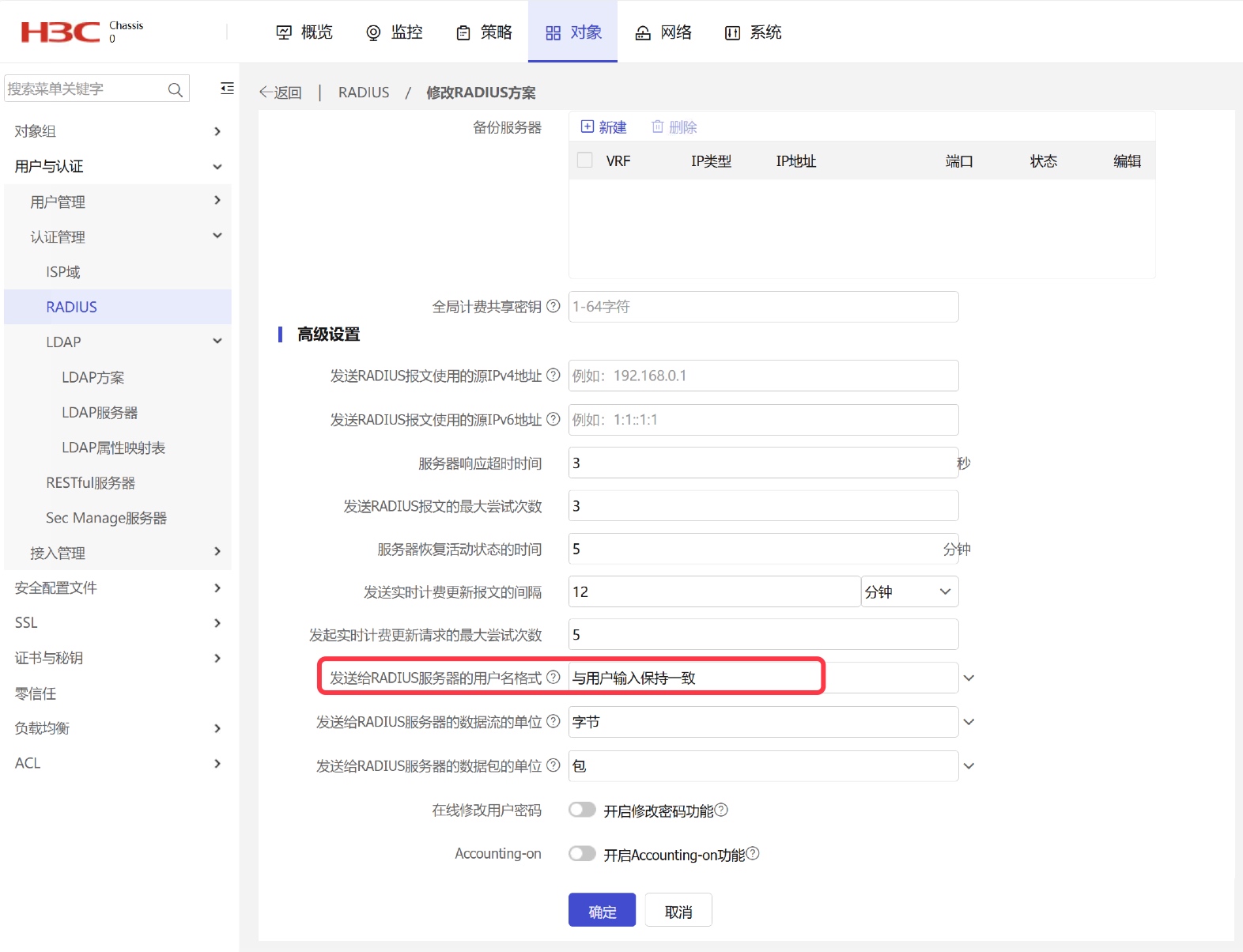Click help icon for 数据流的单位
Screen dimensions: 1243x952
tap(553, 721)
